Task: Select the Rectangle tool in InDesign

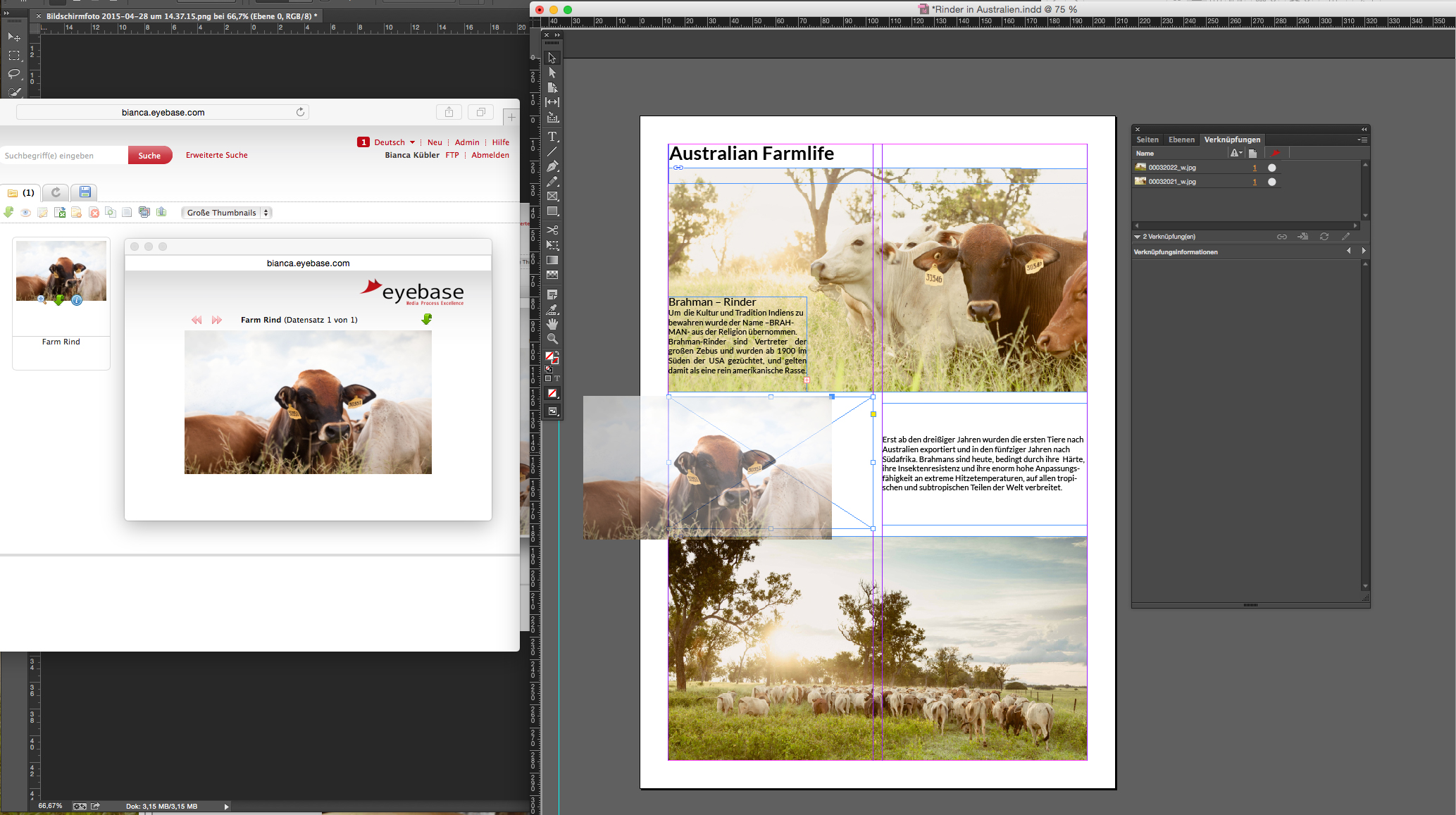Action: coord(552,211)
